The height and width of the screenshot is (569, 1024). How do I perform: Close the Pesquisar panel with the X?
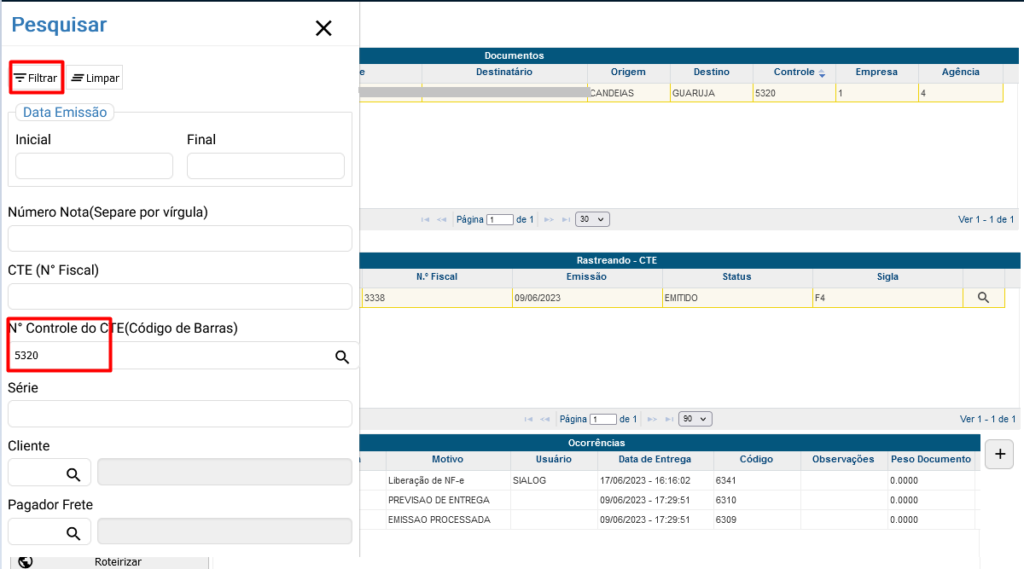pyautogui.click(x=323, y=28)
